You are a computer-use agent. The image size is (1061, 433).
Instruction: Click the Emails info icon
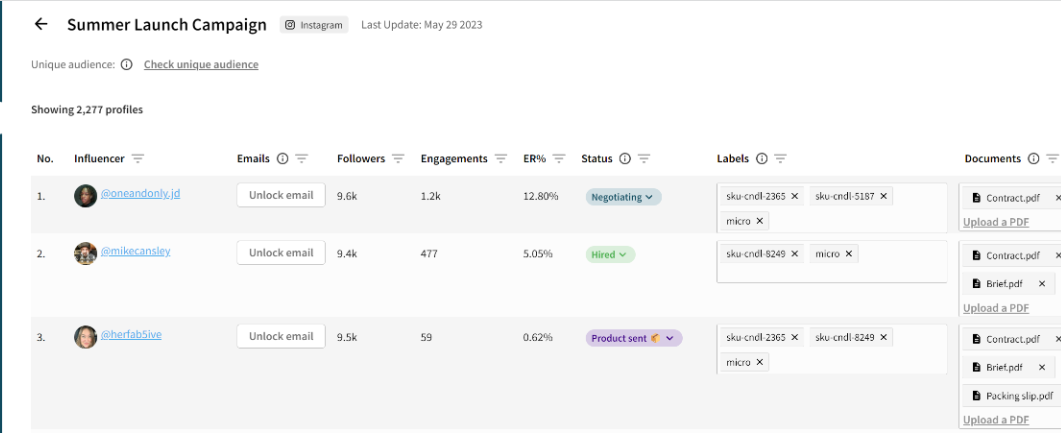[282, 159]
